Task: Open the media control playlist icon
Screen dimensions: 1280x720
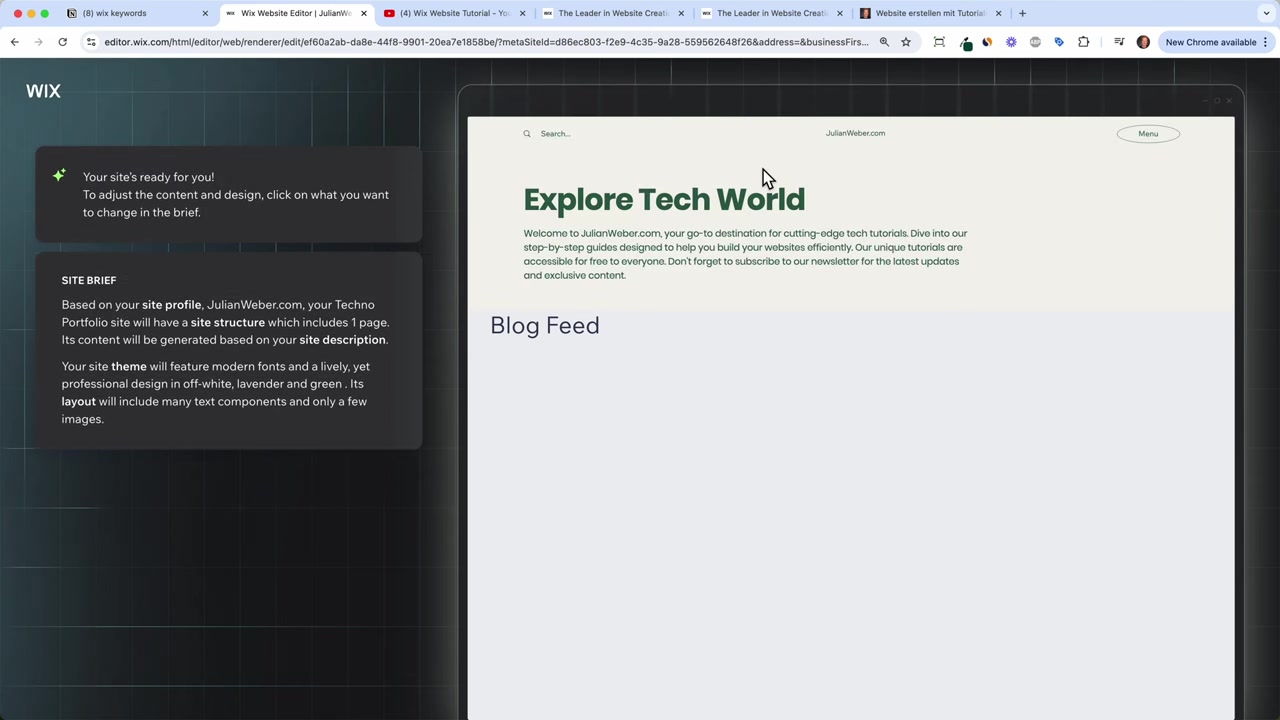Action: pos(1119,42)
